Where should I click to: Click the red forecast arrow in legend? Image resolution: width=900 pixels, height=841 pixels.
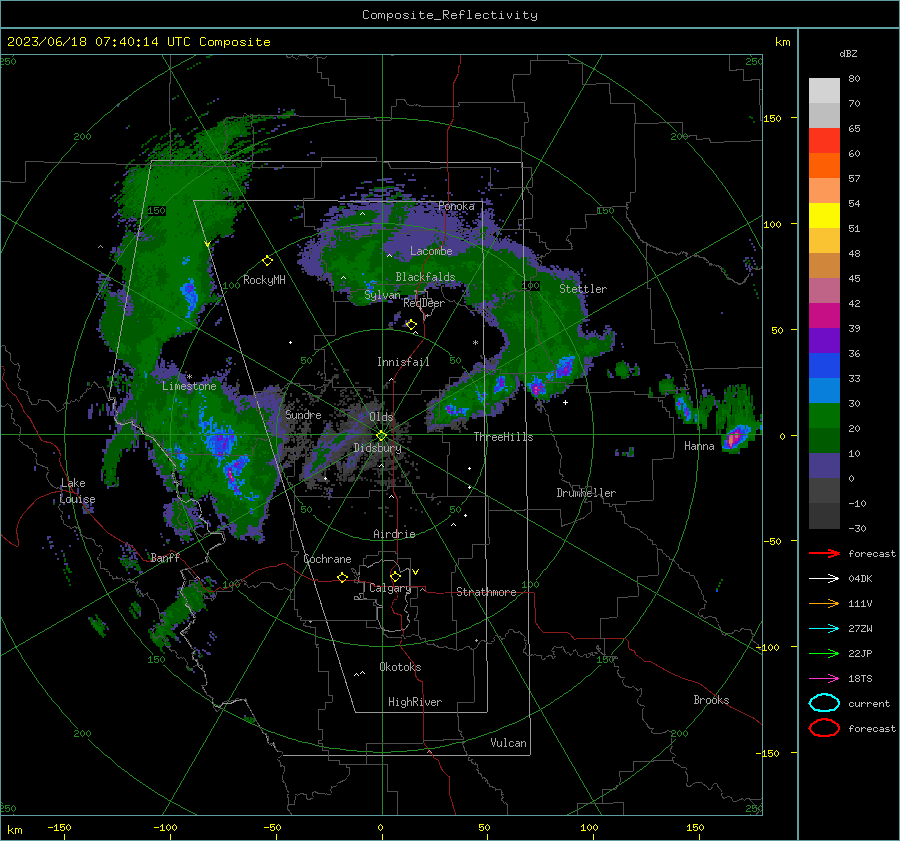coord(824,553)
